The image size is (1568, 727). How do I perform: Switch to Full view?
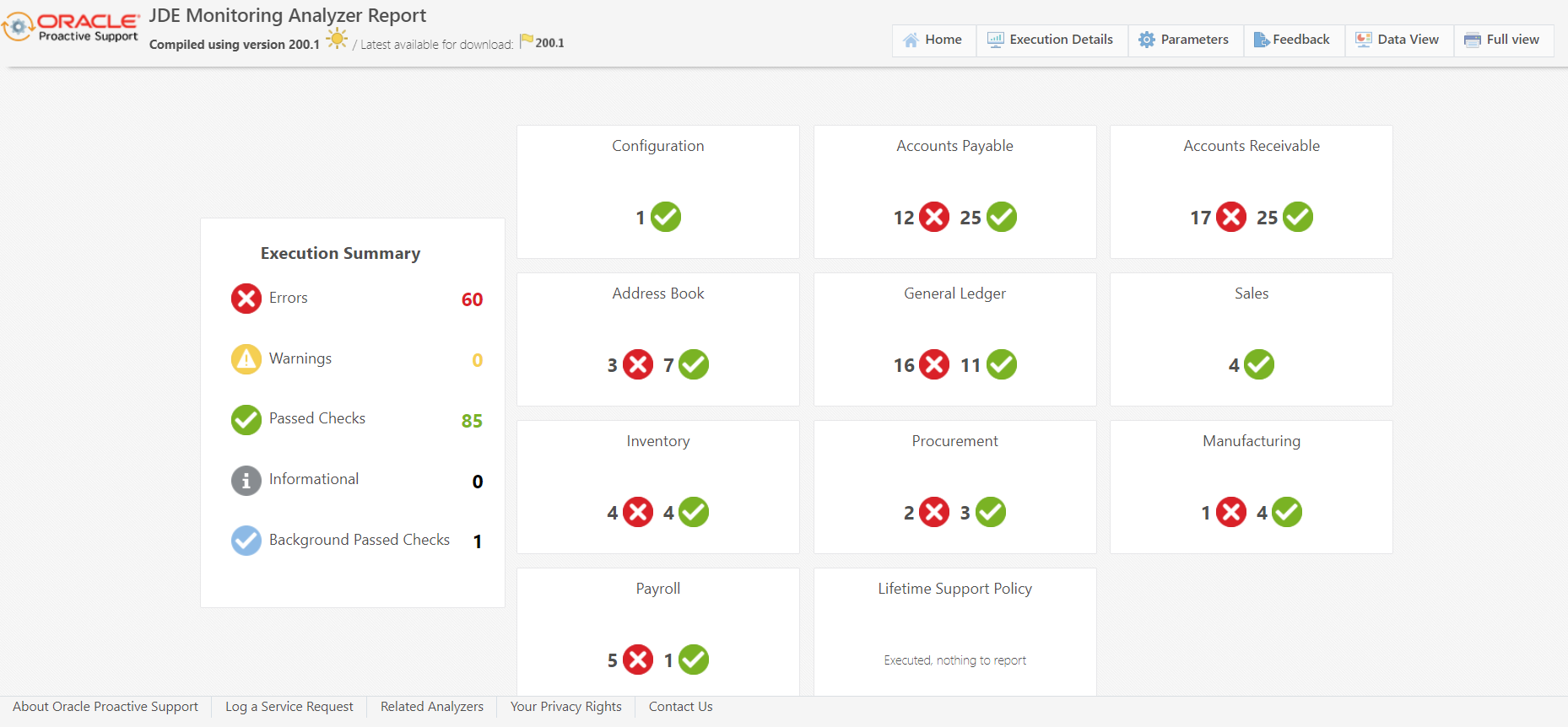coord(1504,40)
